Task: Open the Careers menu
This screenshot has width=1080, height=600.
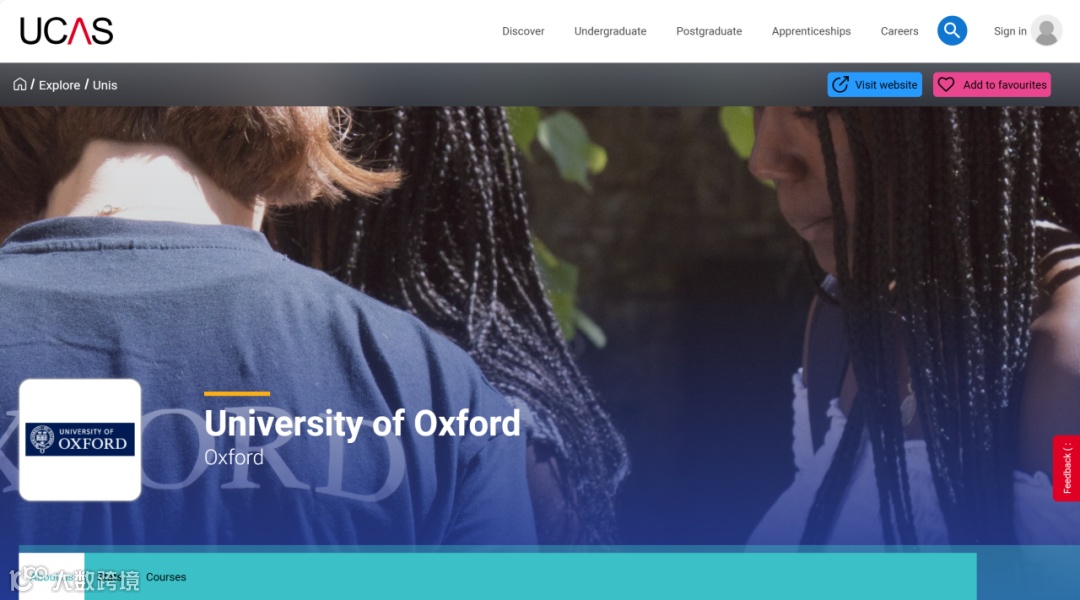Action: click(899, 31)
